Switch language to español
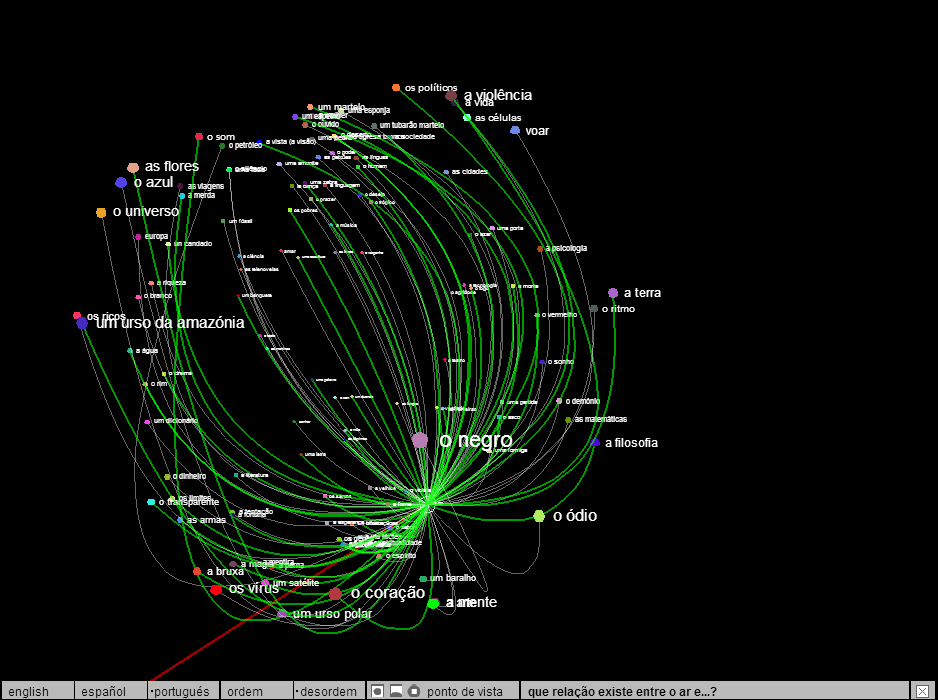Screen dimensions: 938x700 tap(104, 691)
